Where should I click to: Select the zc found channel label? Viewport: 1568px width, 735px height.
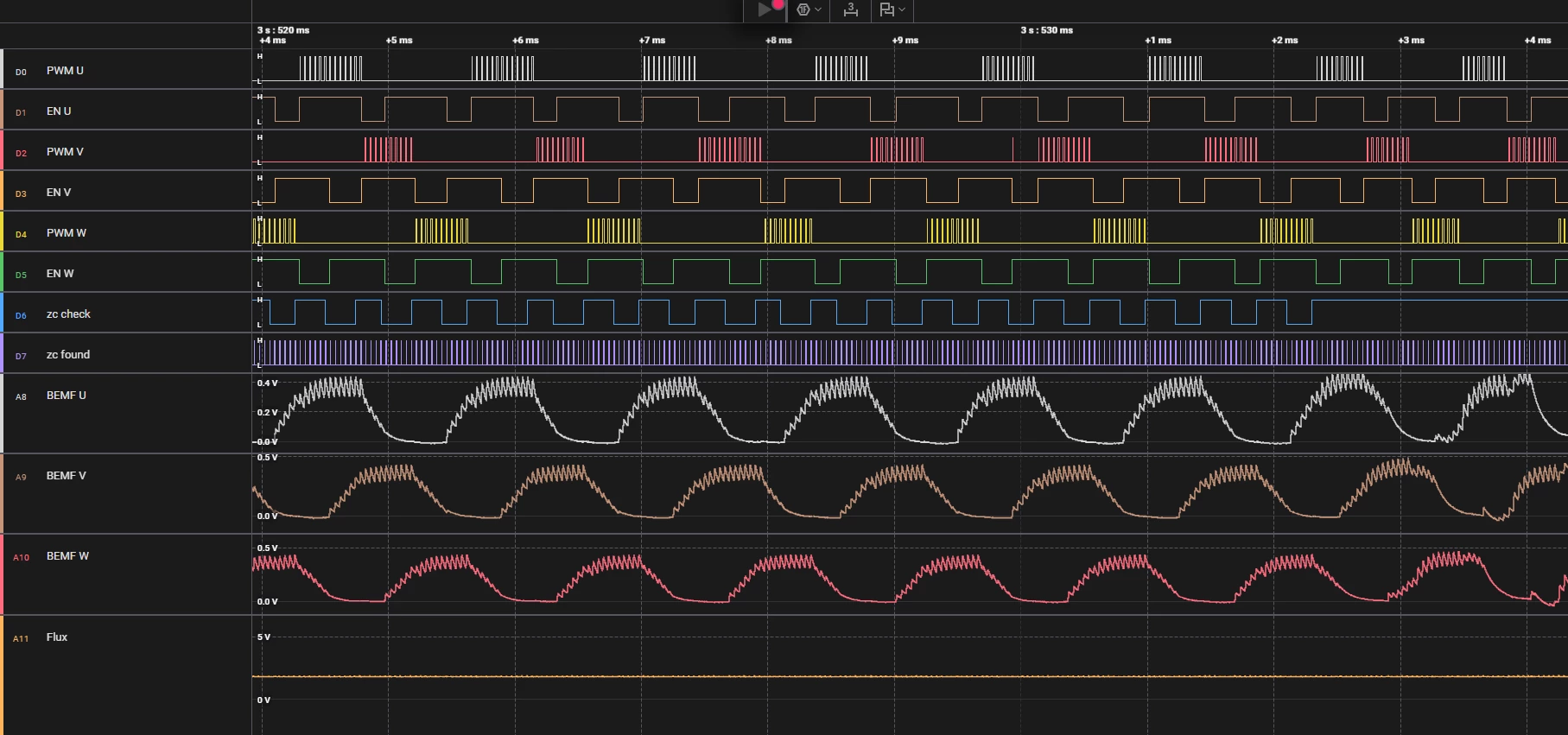[x=68, y=355]
